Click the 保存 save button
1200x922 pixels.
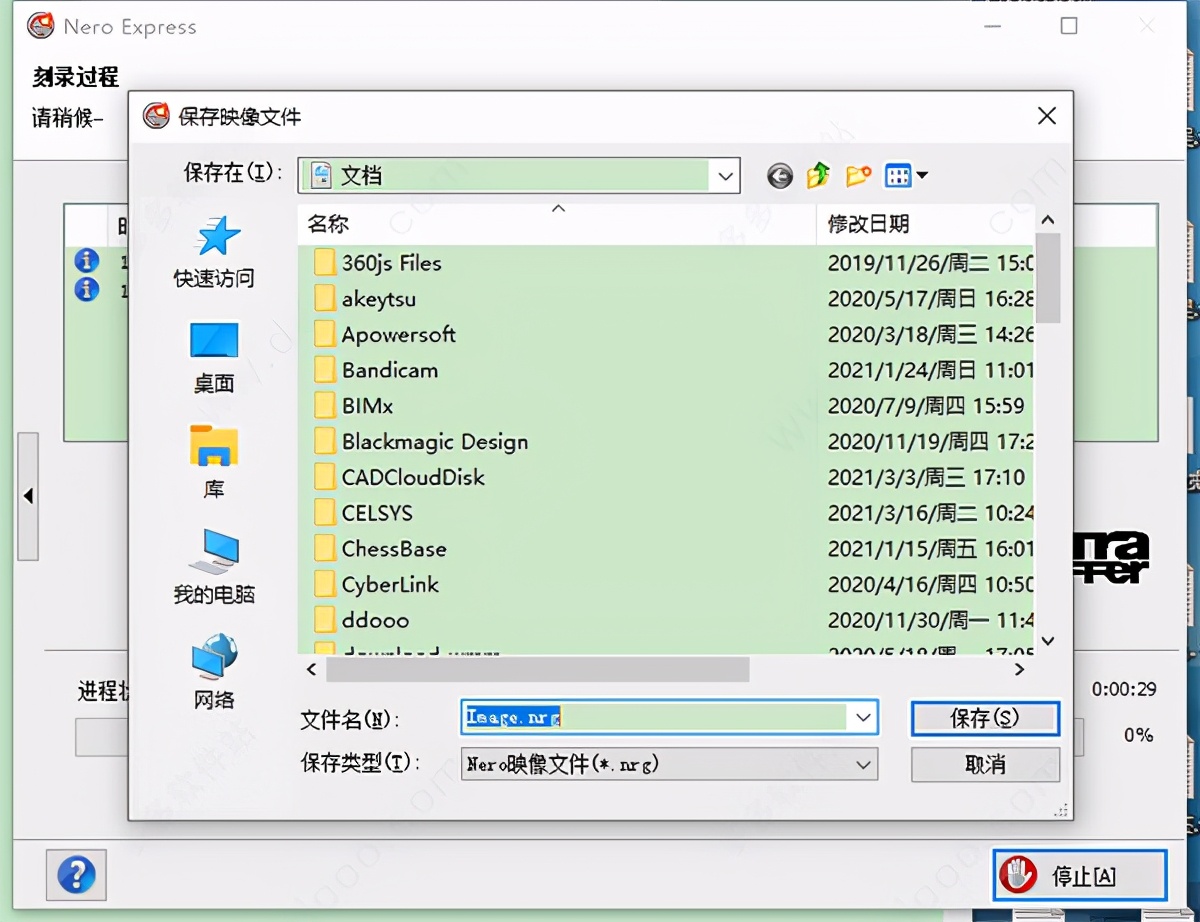tap(985, 717)
